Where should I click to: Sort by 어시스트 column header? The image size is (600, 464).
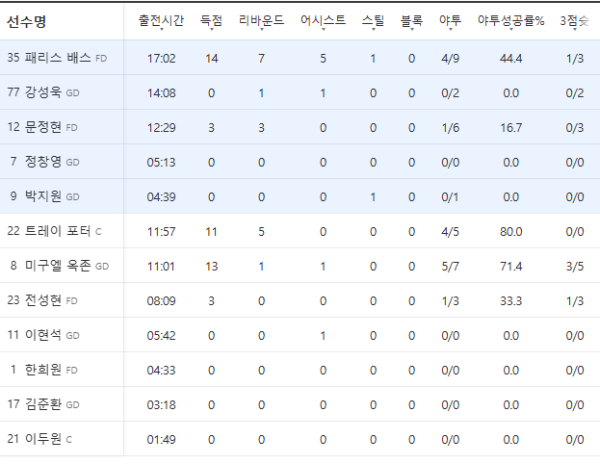click(323, 20)
